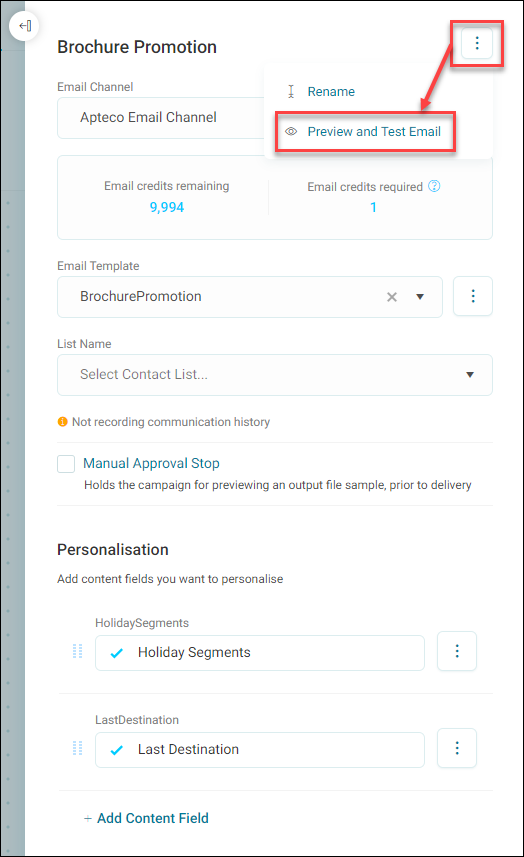The width and height of the screenshot is (524, 857).
Task: Tick the Manual Approval Stop checkbox
Action: point(66,464)
